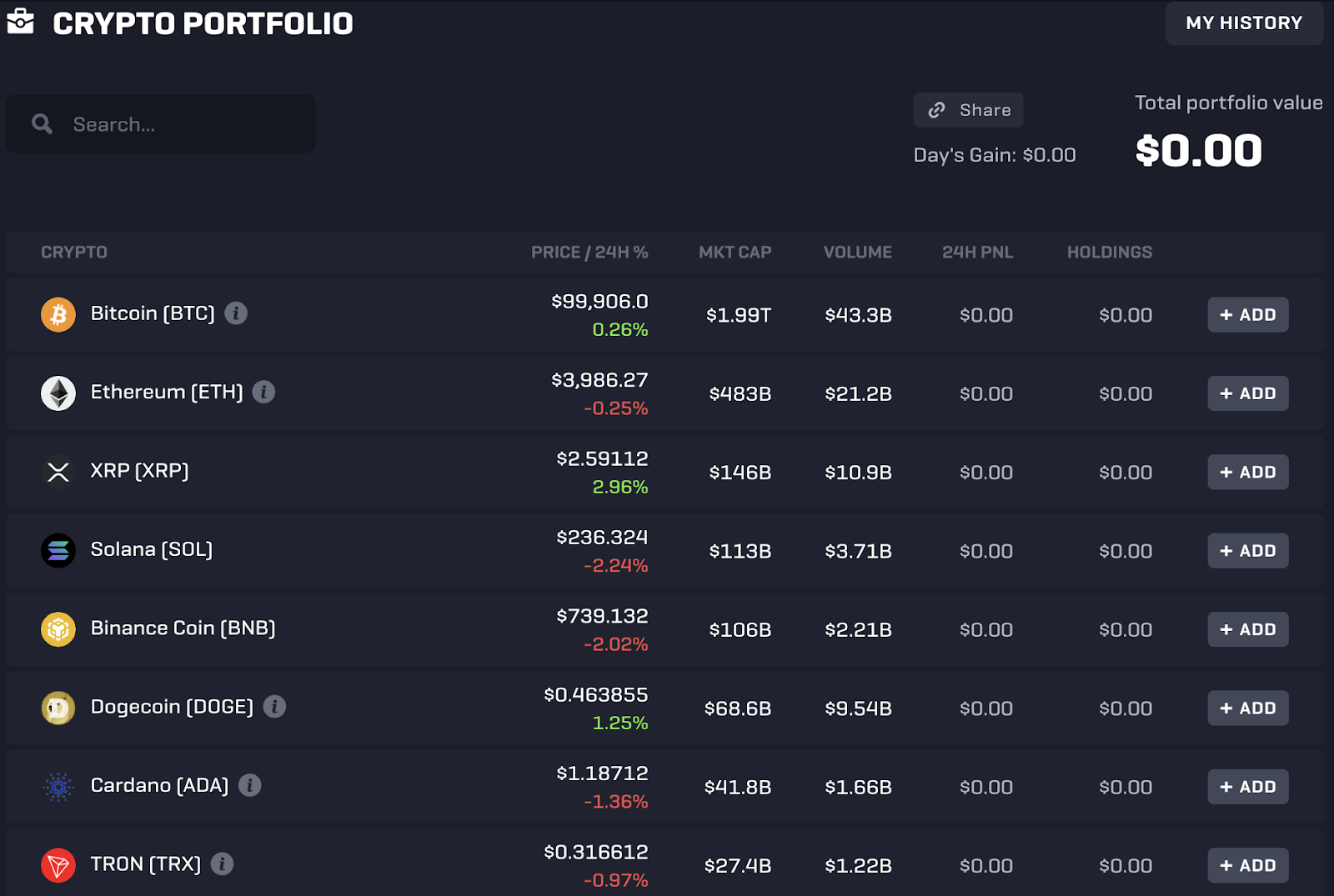This screenshot has width=1334, height=896.
Task: Add XRP to the portfolio
Action: (1248, 472)
